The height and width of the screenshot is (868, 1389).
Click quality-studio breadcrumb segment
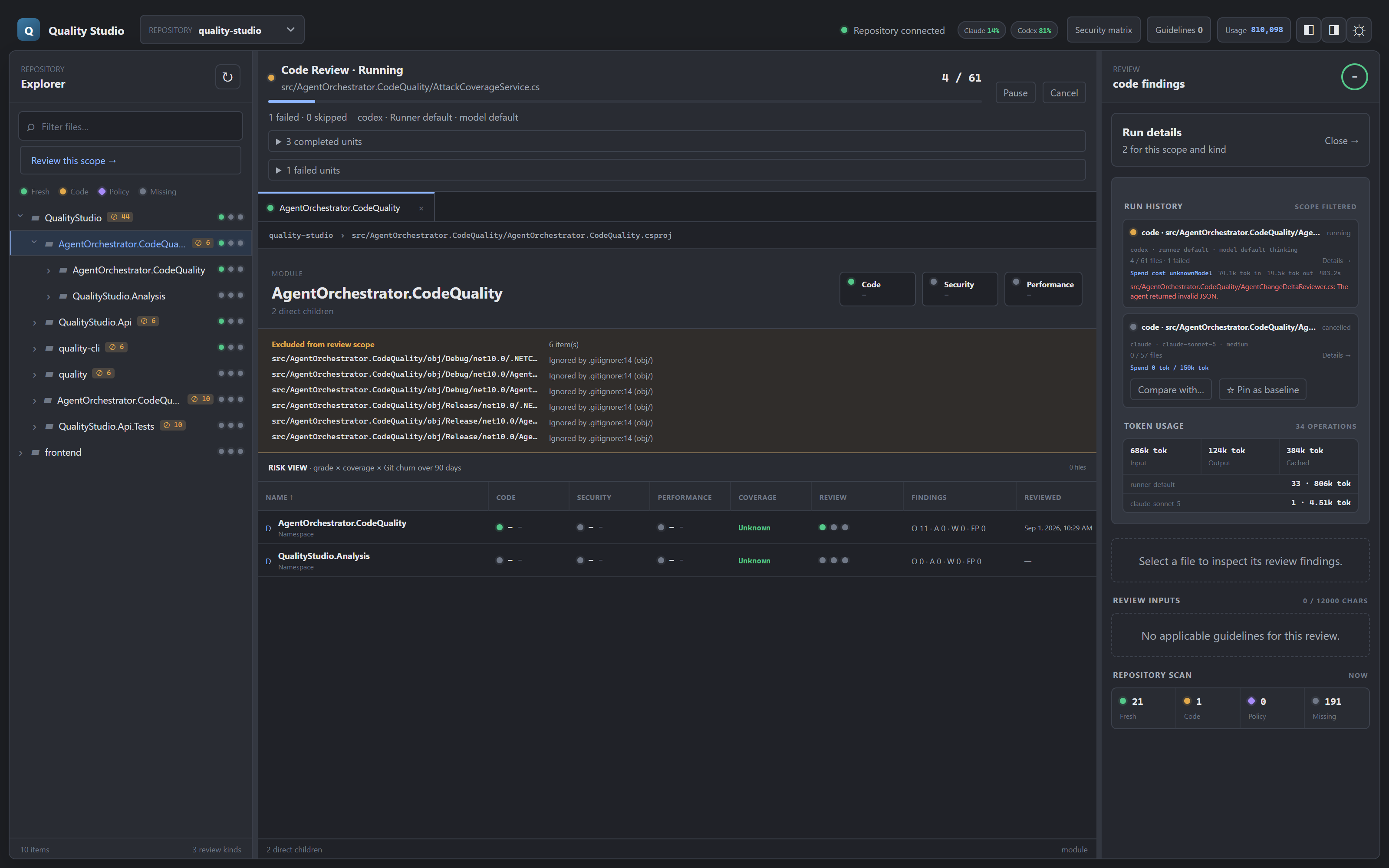(x=301, y=235)
